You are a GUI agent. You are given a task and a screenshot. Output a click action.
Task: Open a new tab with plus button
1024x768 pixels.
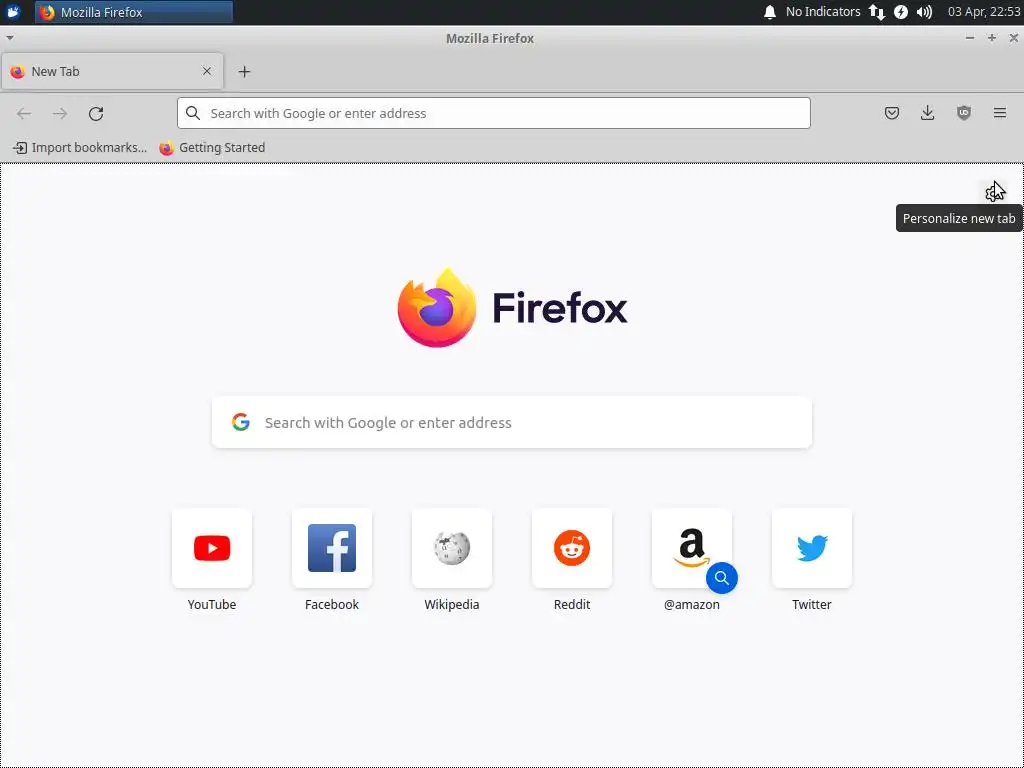[244, 72]
